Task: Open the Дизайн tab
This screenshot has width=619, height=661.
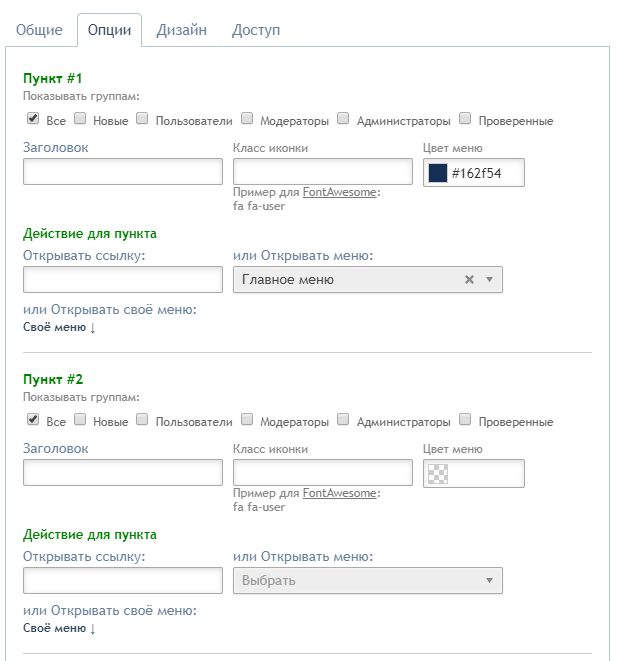Action: (x=182, y=30)
